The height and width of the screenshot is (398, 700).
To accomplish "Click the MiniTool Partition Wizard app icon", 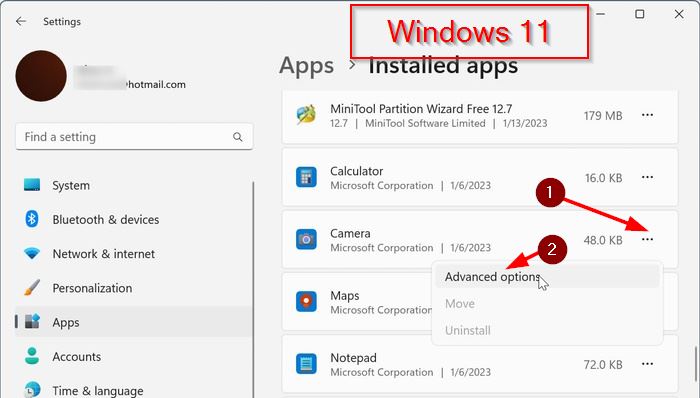I will (306, 115).
